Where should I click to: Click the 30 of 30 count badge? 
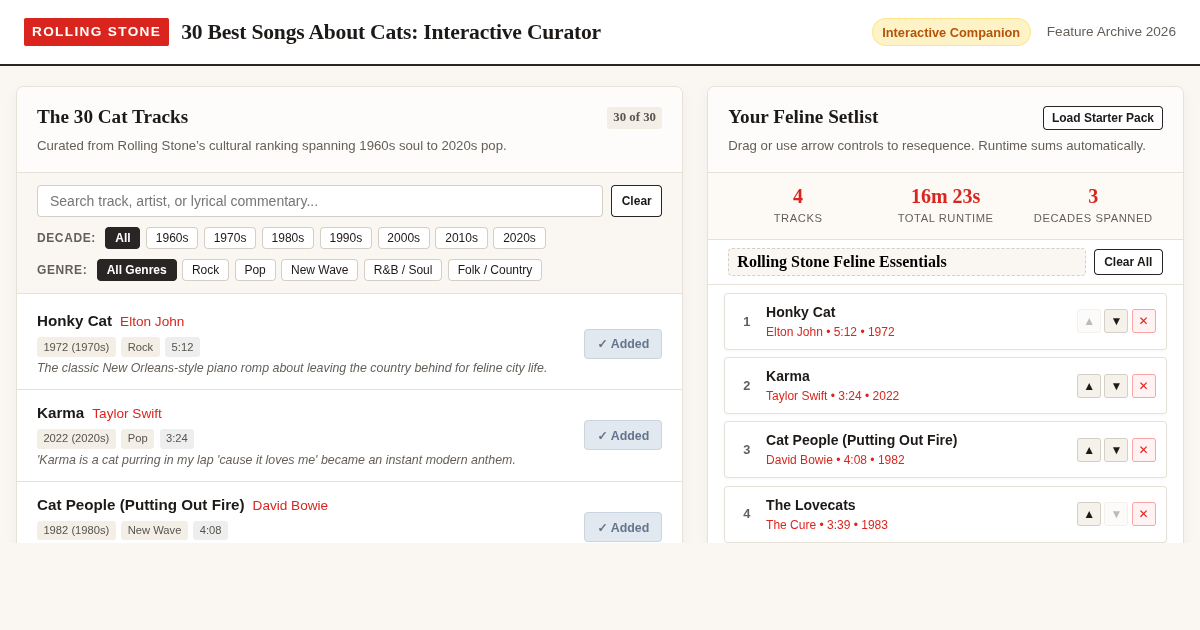click(x=634, y=118)
